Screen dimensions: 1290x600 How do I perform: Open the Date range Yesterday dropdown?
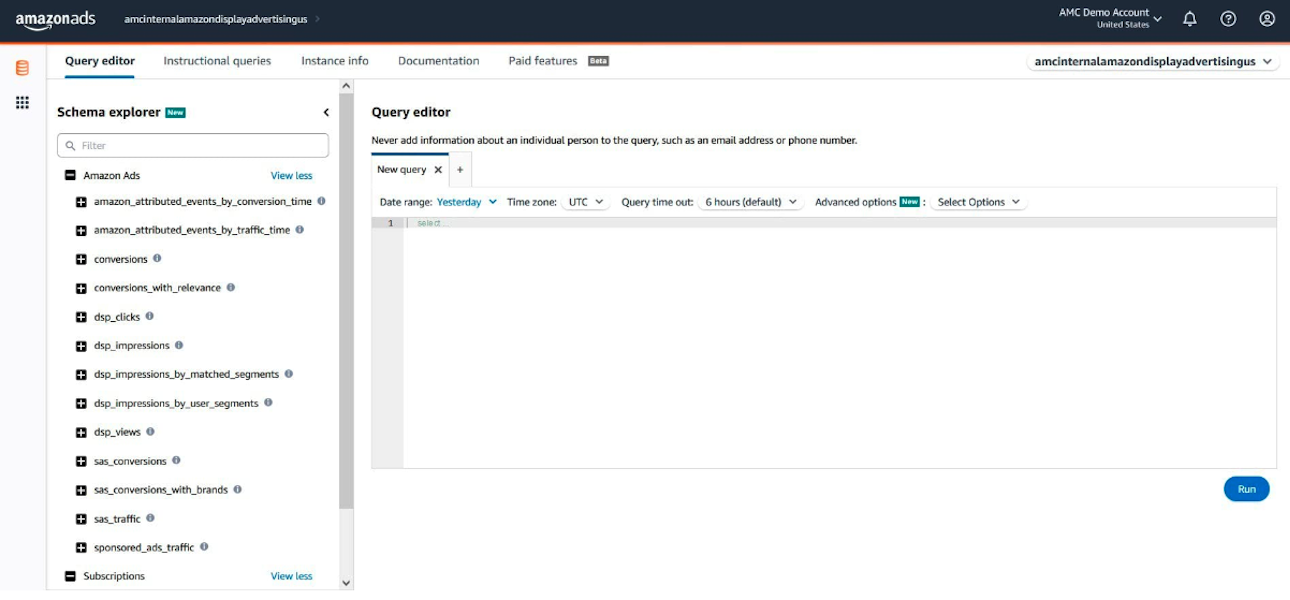click(x=467, y=202)
